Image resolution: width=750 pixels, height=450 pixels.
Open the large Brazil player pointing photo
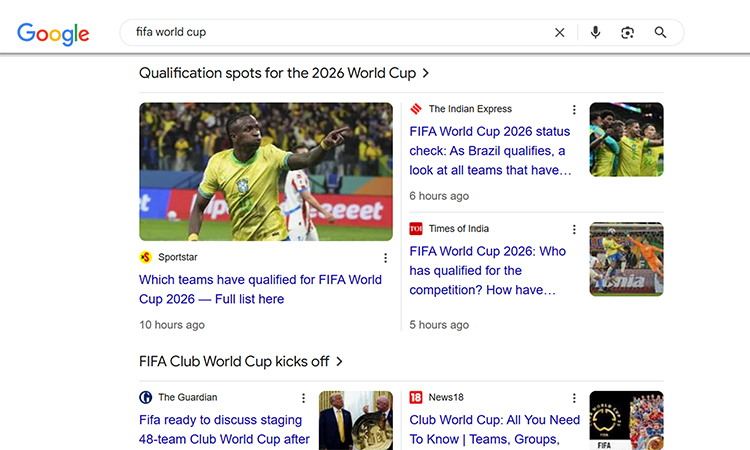pos(266,172)
